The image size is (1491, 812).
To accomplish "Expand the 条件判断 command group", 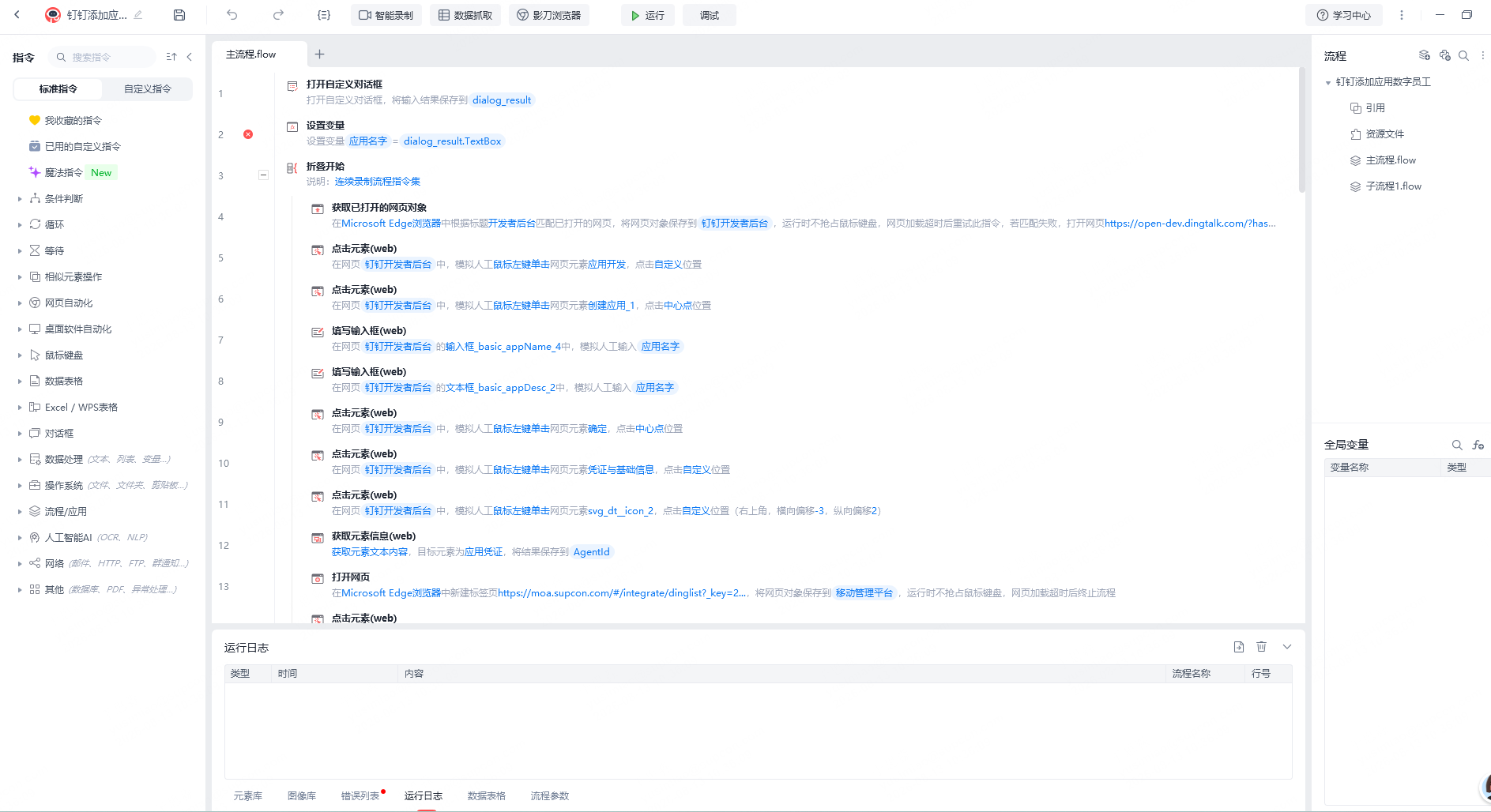I will coord(20,199).
